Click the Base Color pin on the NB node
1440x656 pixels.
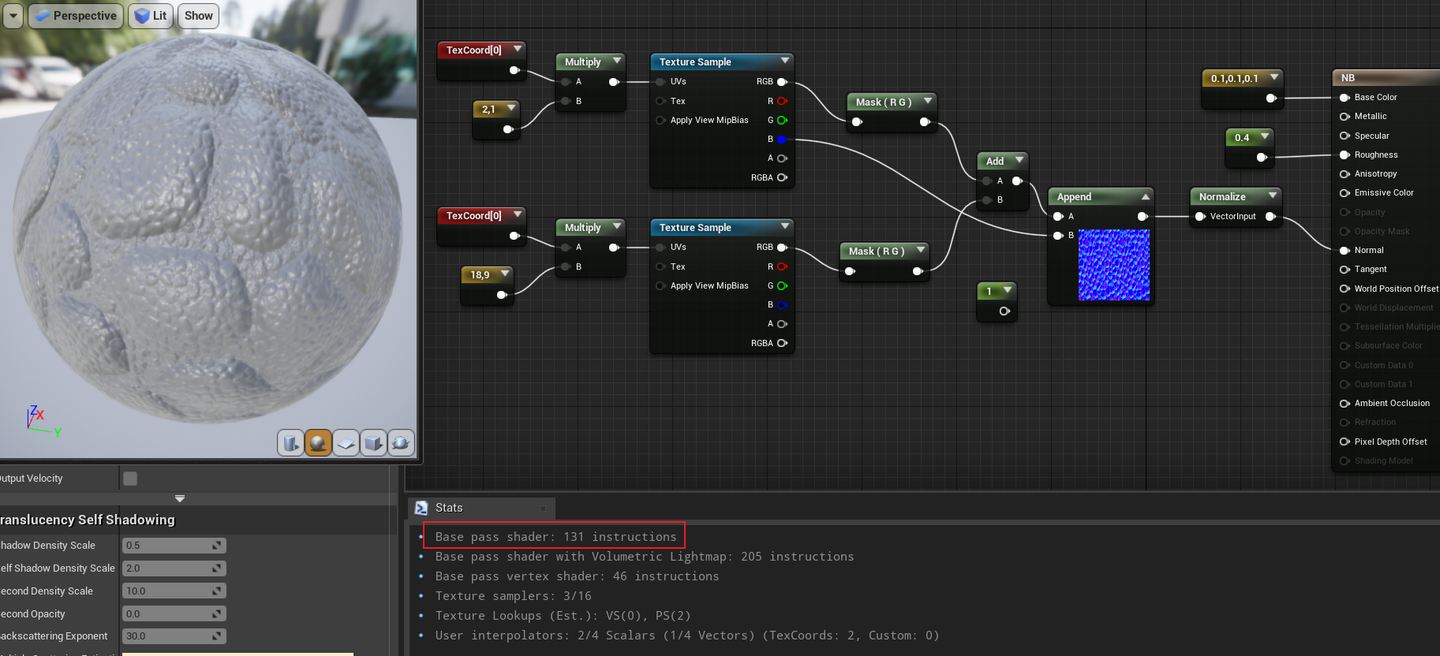(x=1343, y=97)
